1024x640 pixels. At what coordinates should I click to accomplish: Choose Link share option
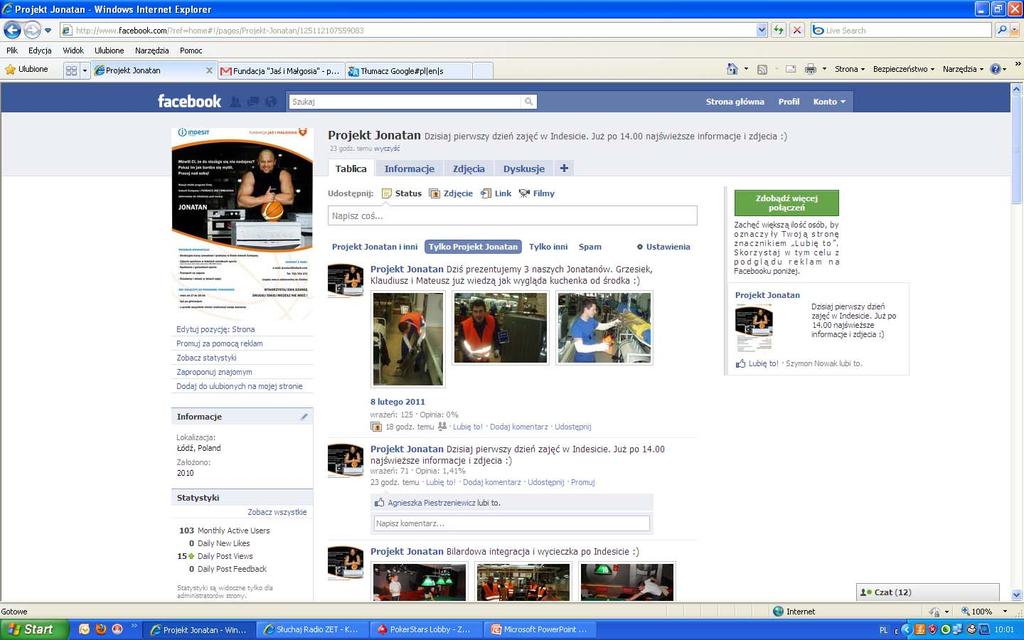[496, 193]
